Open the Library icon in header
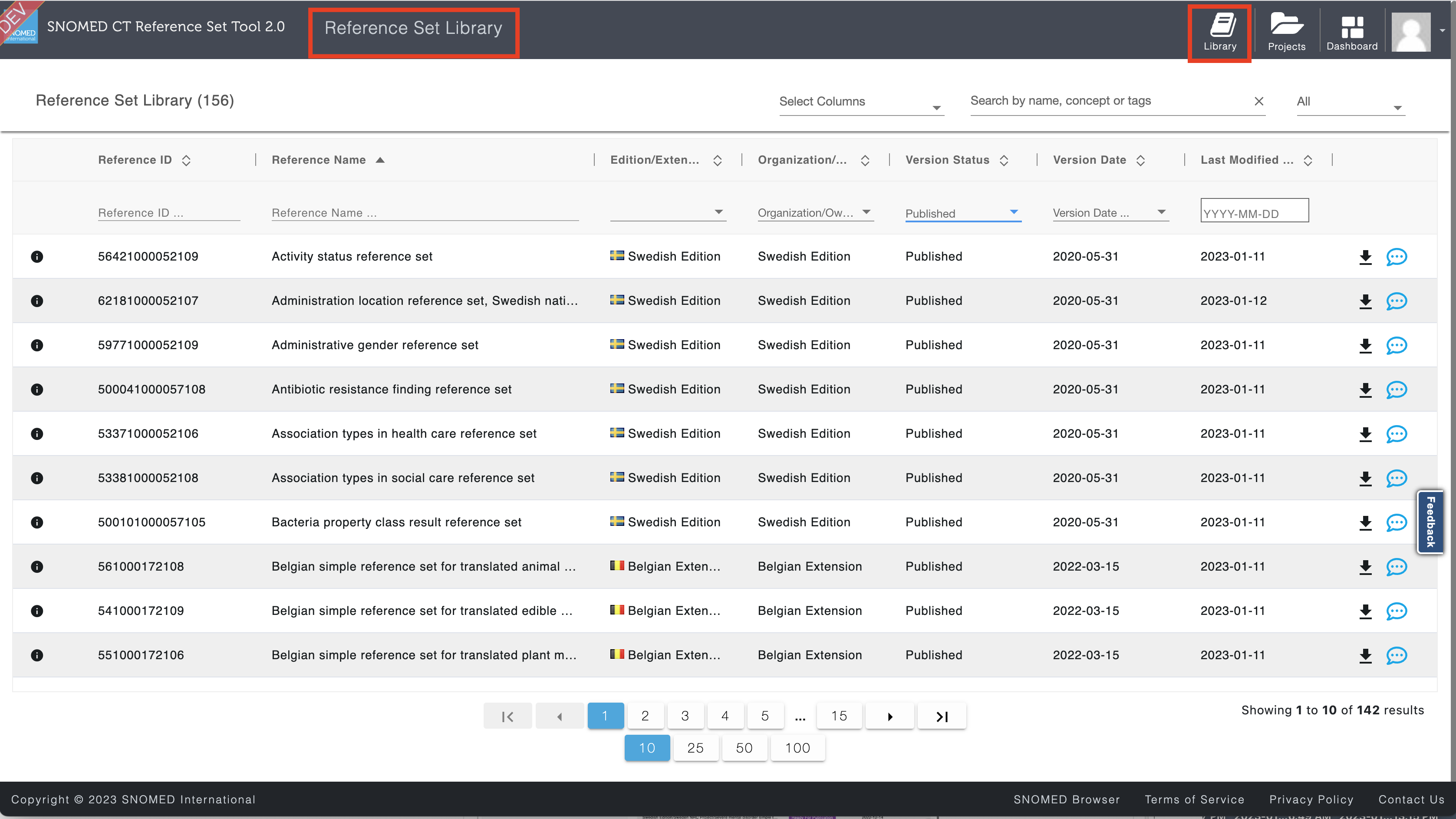The image size is (1456, 819). point(1220,33)
